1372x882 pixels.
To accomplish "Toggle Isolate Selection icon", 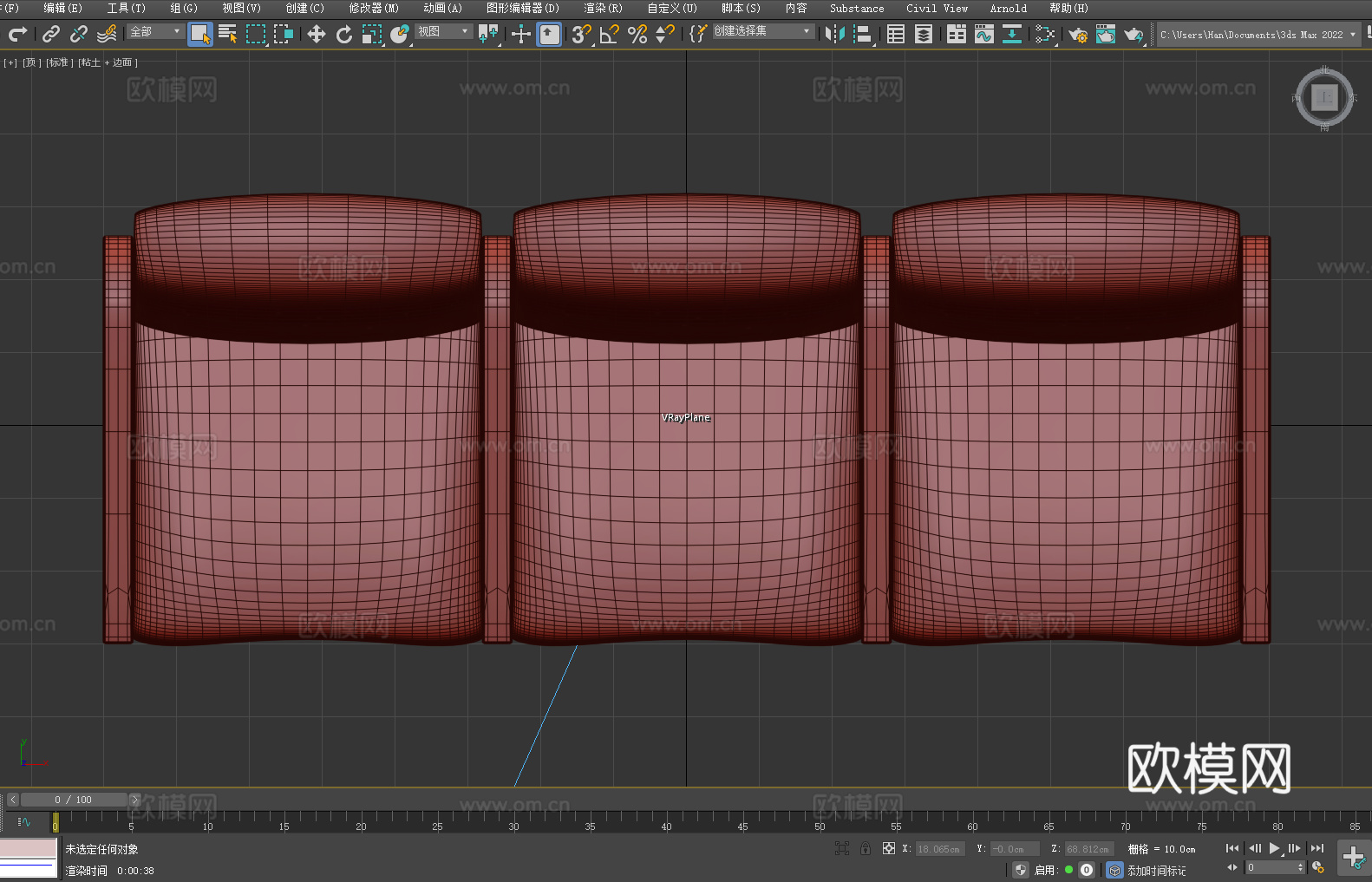I will [841, 849].
